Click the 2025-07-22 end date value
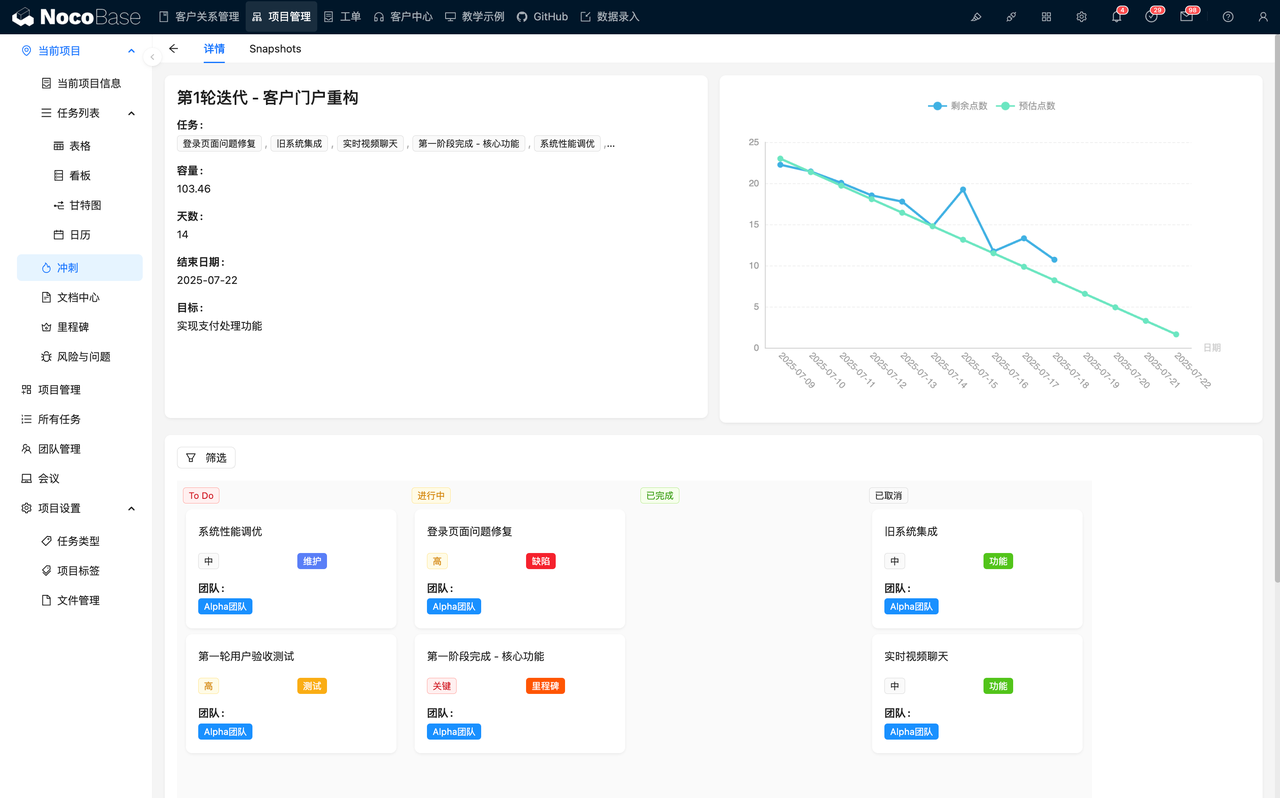Viewport: 1280px width, 798px height. (207, 280)
